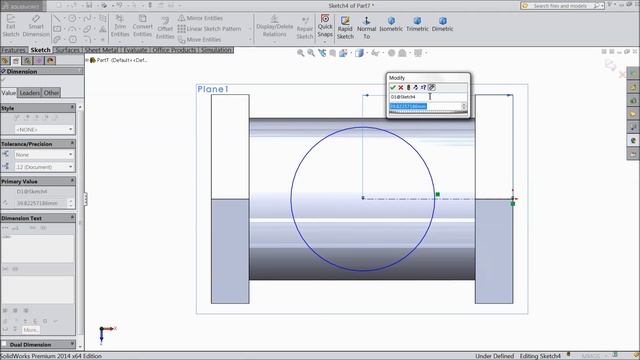Open PropertyManager tab icon
640x360 pixels.
click(x=16, y=61)
